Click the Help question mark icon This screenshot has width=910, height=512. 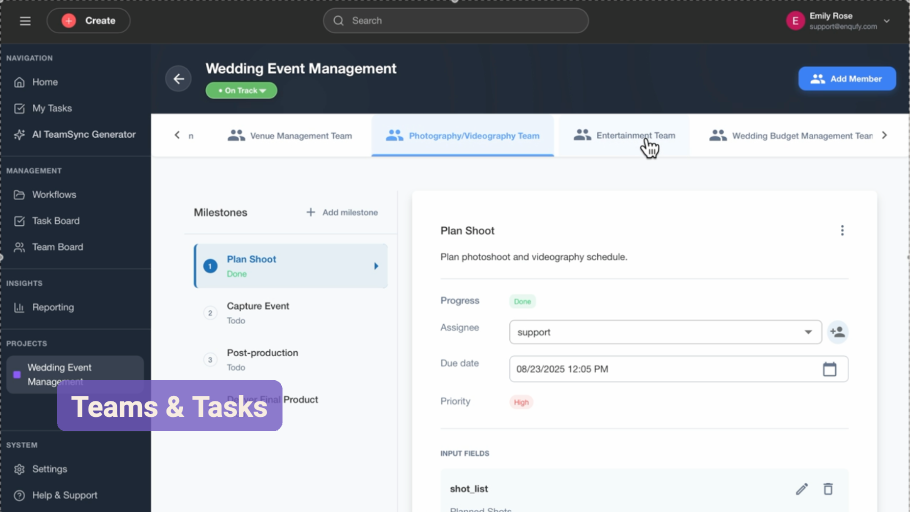coord(19,495)
